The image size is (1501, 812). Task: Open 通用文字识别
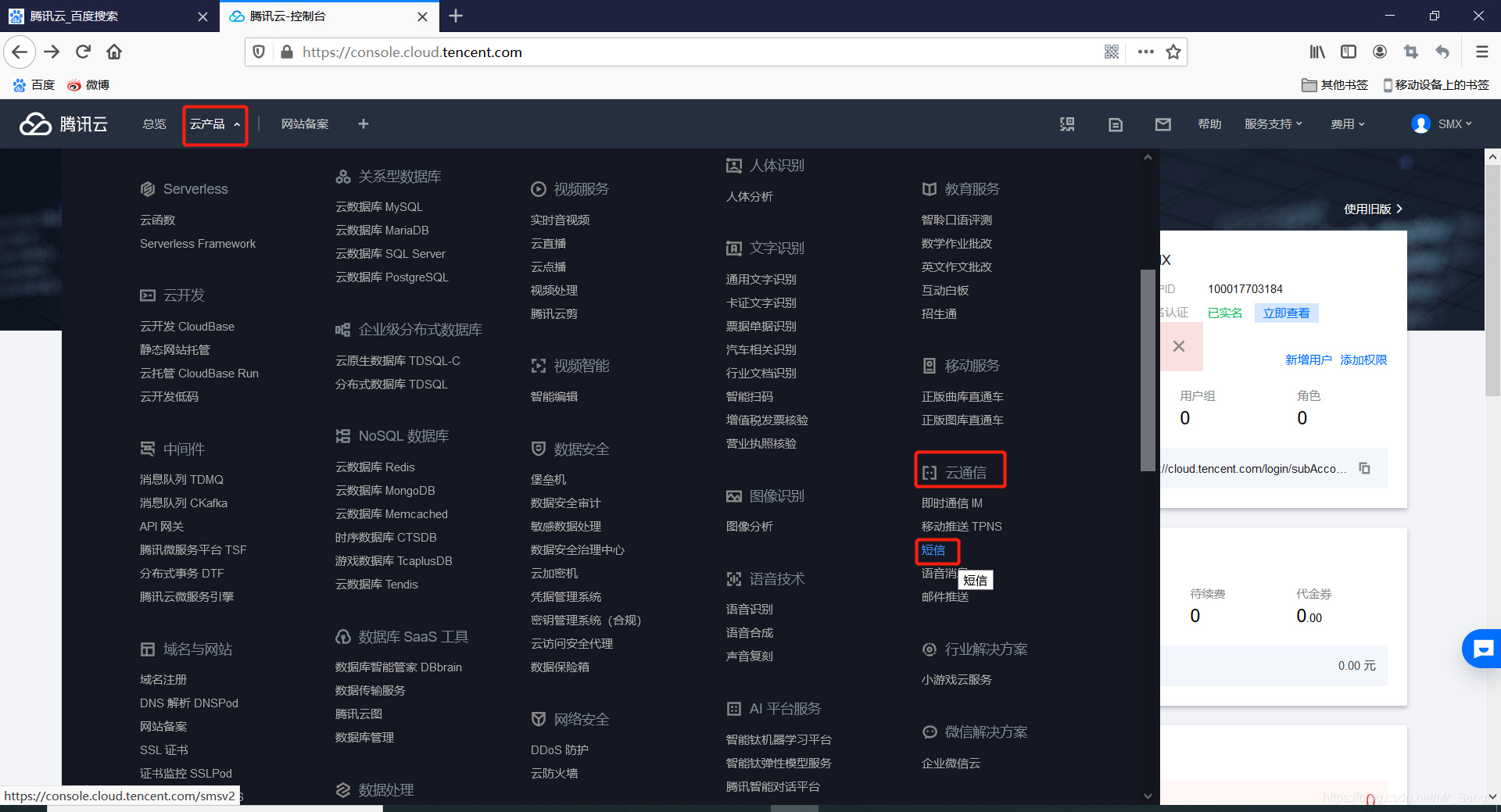[x=761, y=280]
